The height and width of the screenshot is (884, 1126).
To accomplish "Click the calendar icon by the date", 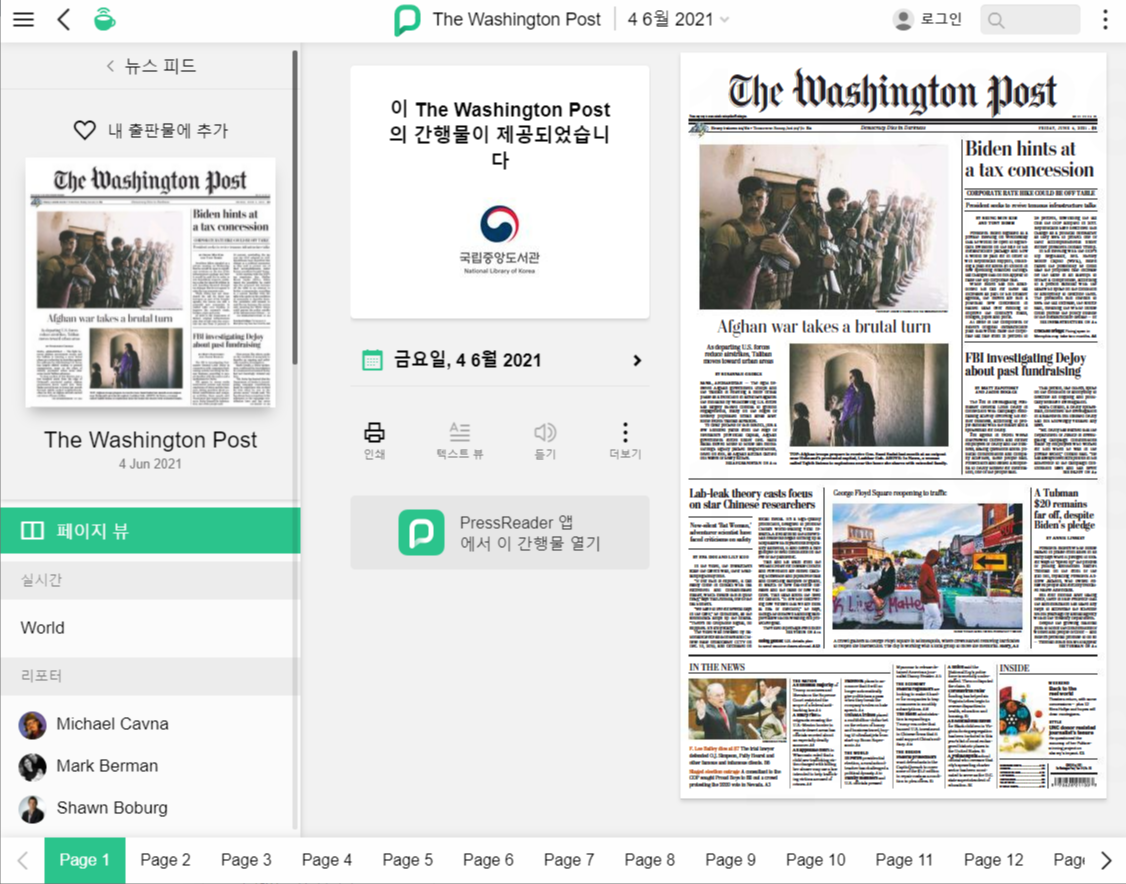I will (x=372, y=360).
